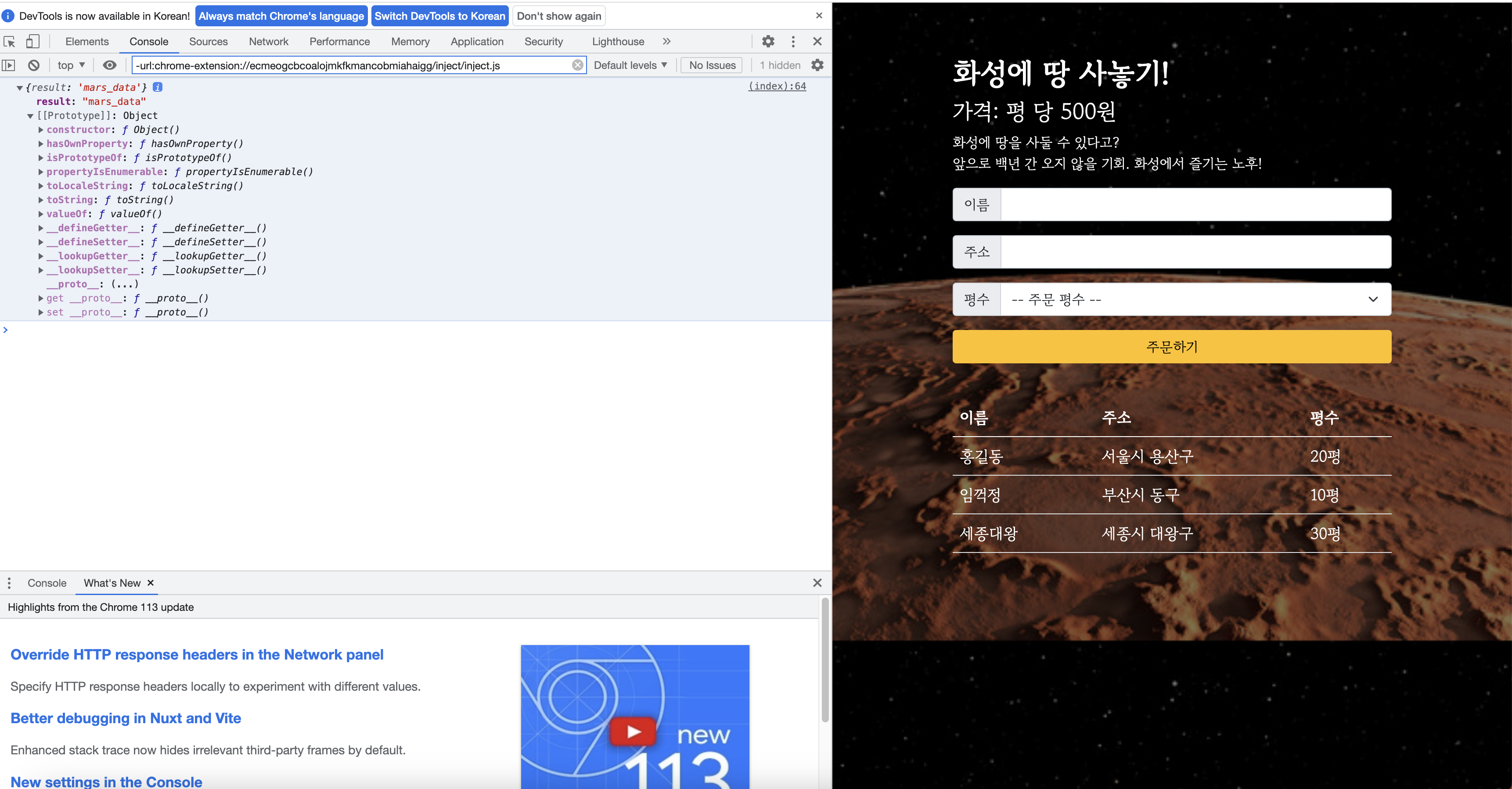Switch to the Elements tab
Screen dimensions: 1512x789
coord(87,42)
